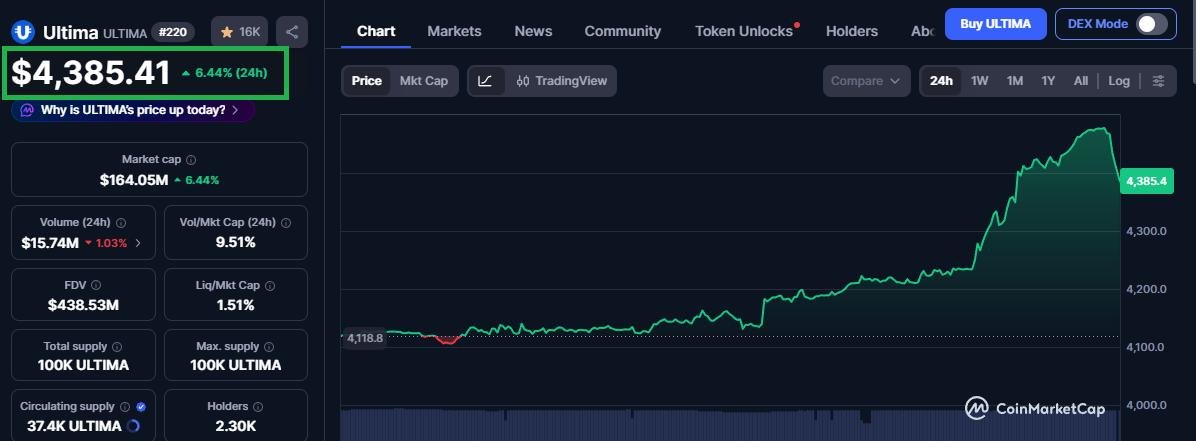Viewport: 1196px width, 441px height.
Task: Click the $438.53M FDV value
Action: coord(83,306)
